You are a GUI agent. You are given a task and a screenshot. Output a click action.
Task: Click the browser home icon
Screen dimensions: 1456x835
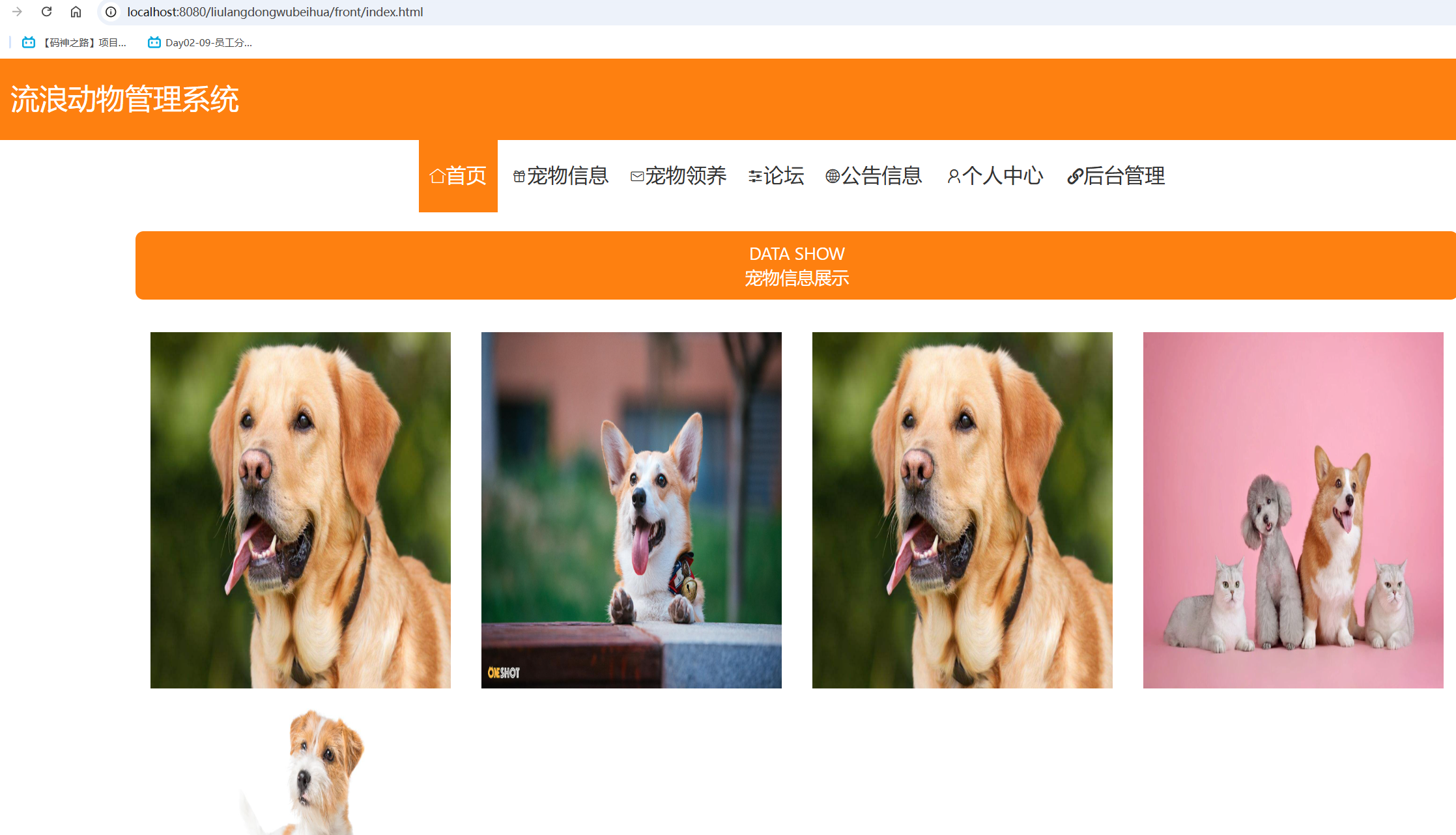tap(76, 11)
